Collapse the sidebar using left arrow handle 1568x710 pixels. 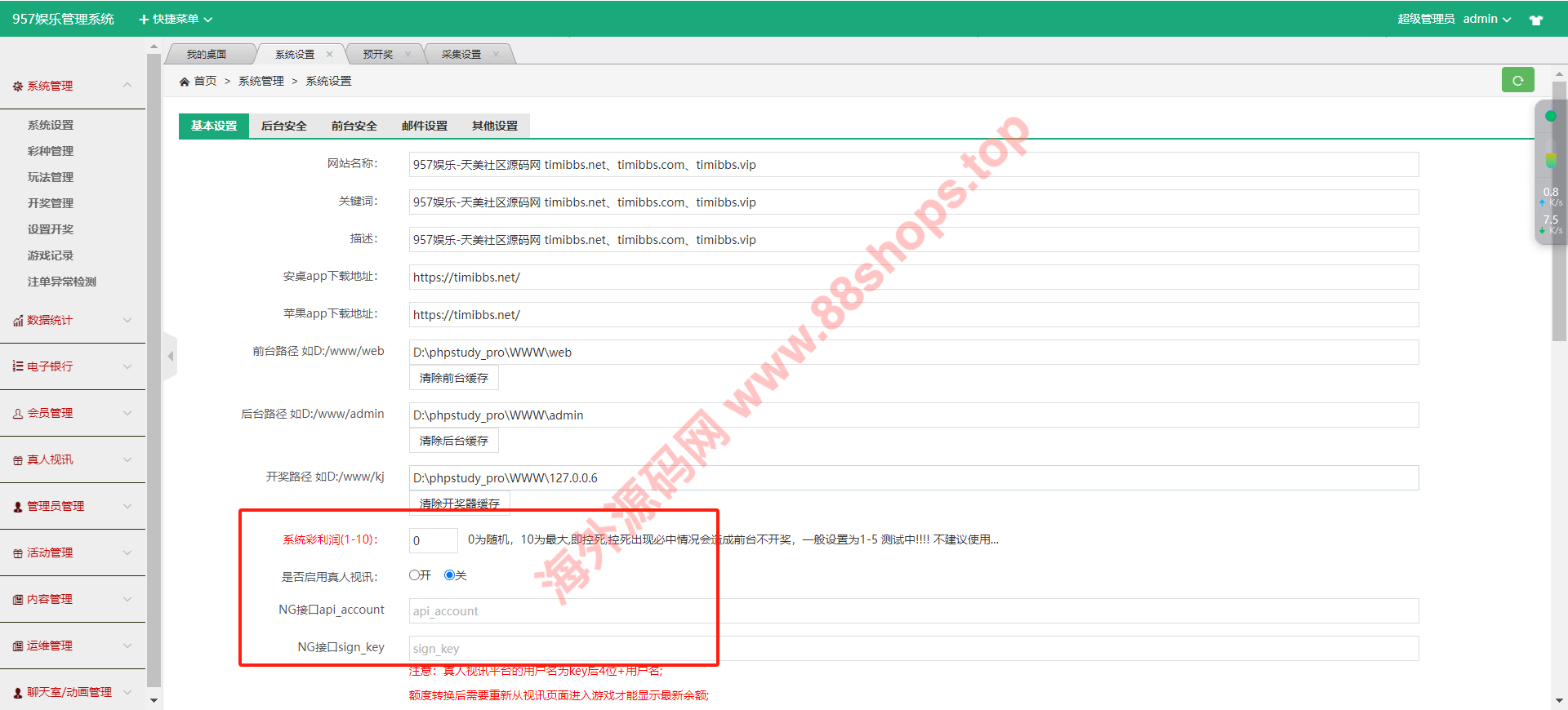[x=171, y=357]
